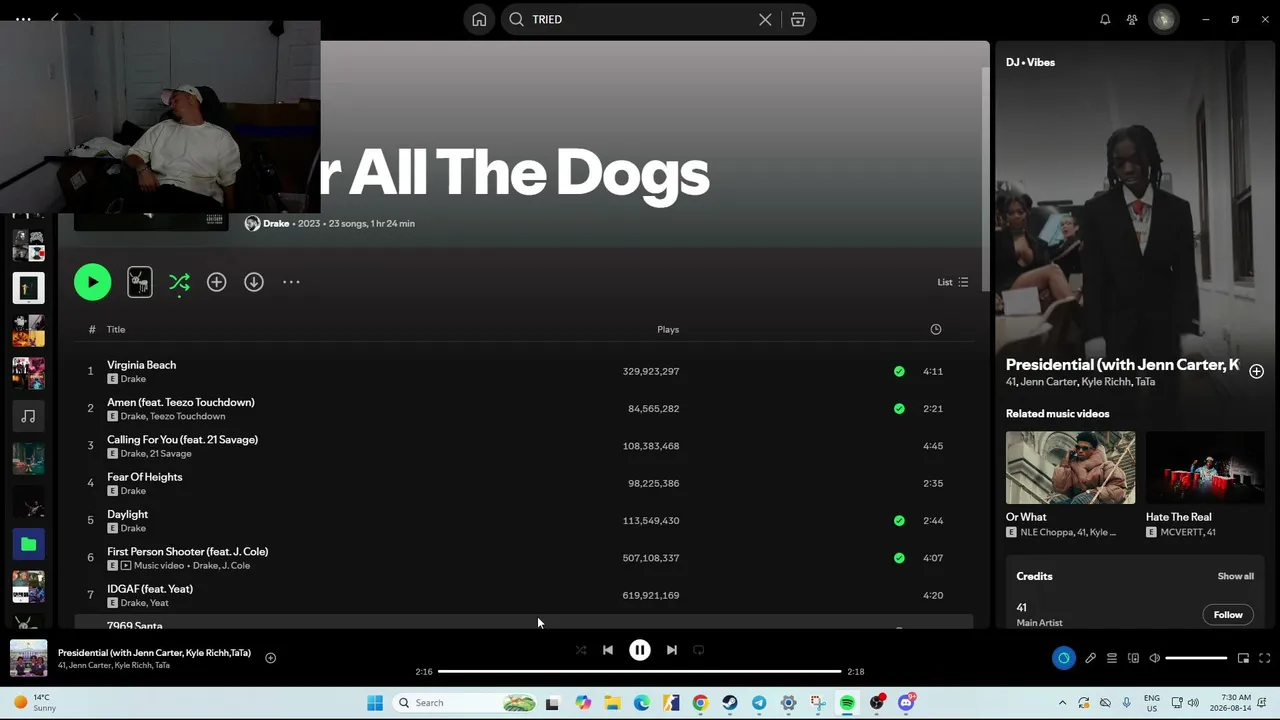Screen dimensions: 1280x720
Task: Focus the search field containing TRIED
Action: [640, 19]
